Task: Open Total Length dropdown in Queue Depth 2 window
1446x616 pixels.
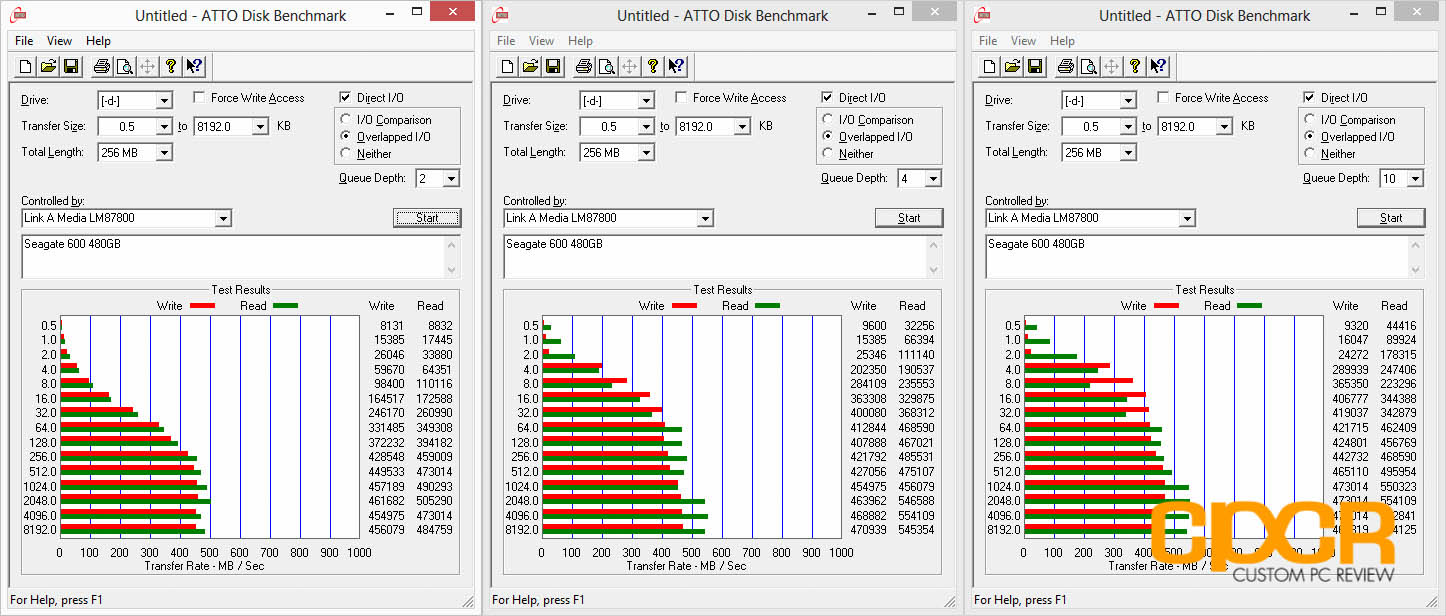Action: point(164,152)
